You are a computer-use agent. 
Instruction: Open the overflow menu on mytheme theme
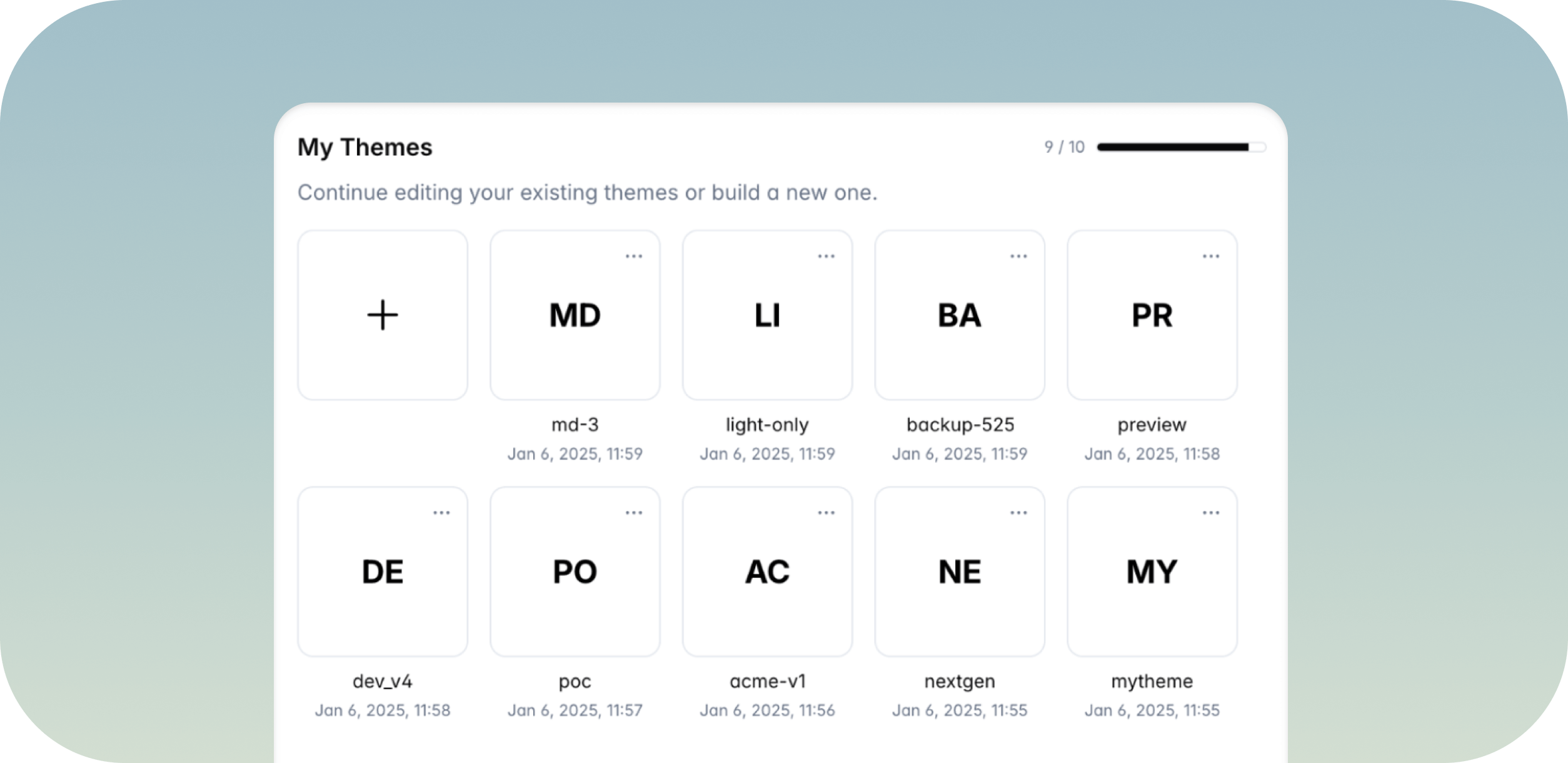[1210, 511]
